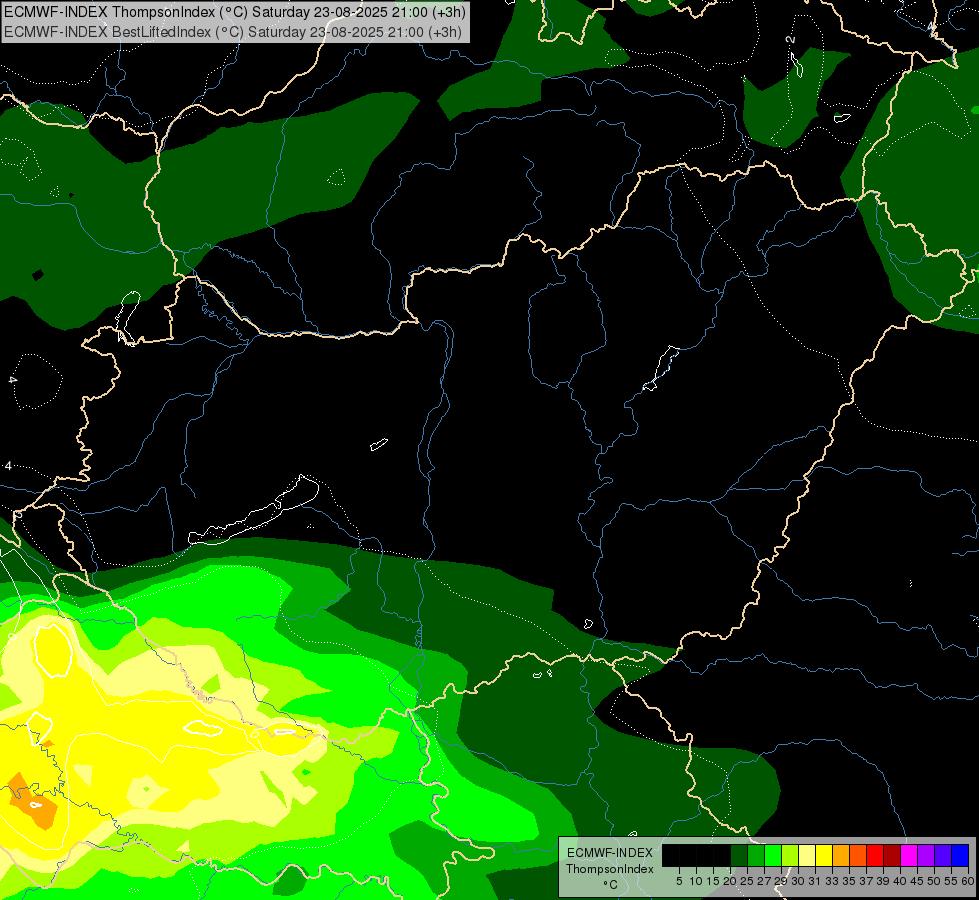Click the dark red 39–40 legend swatch
The width and height of the screenshot is (979, 900).
click(x=892, y=855)
